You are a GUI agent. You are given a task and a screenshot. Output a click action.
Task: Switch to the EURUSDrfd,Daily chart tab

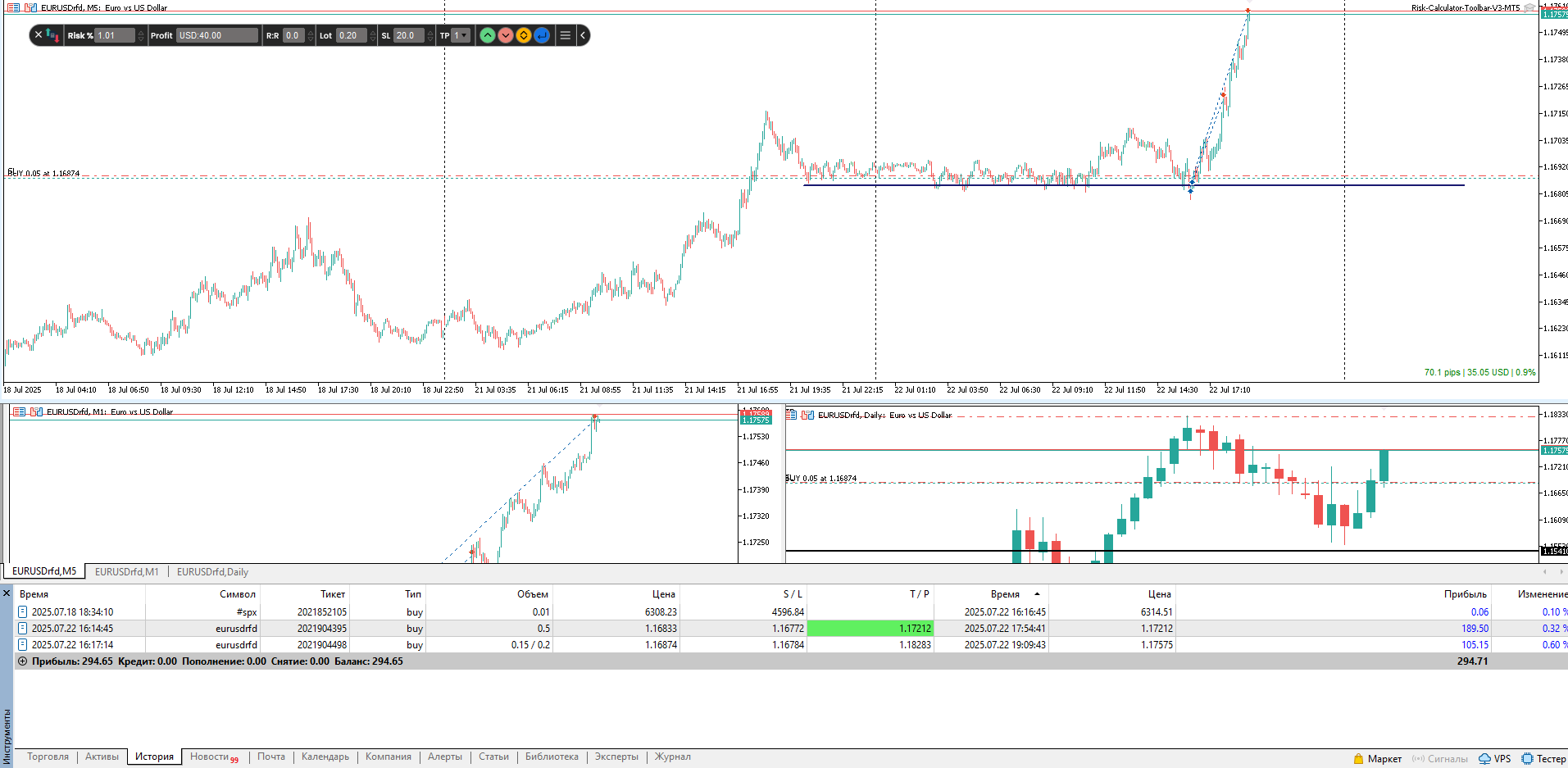(212, 572)
